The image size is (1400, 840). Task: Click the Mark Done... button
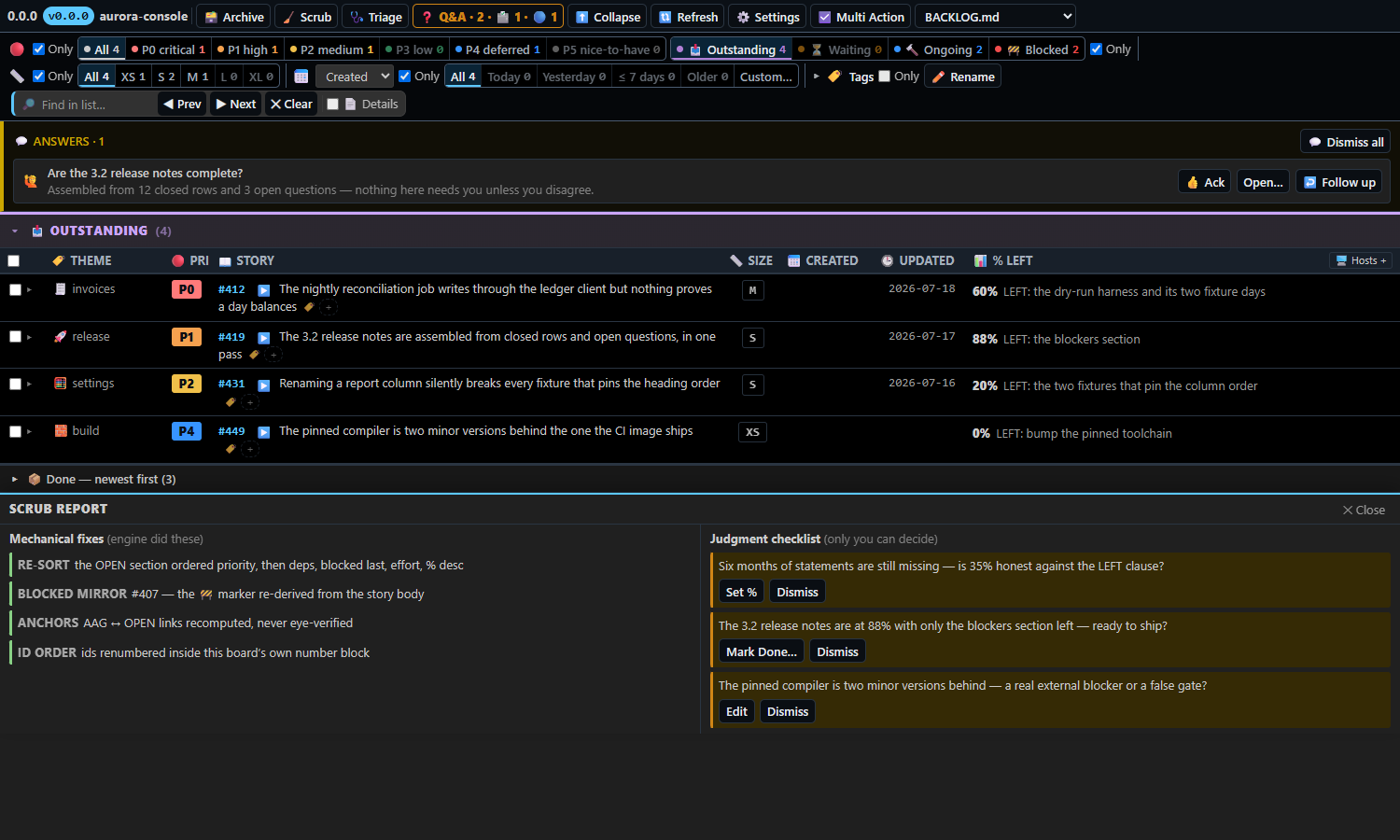coord(762,651)
